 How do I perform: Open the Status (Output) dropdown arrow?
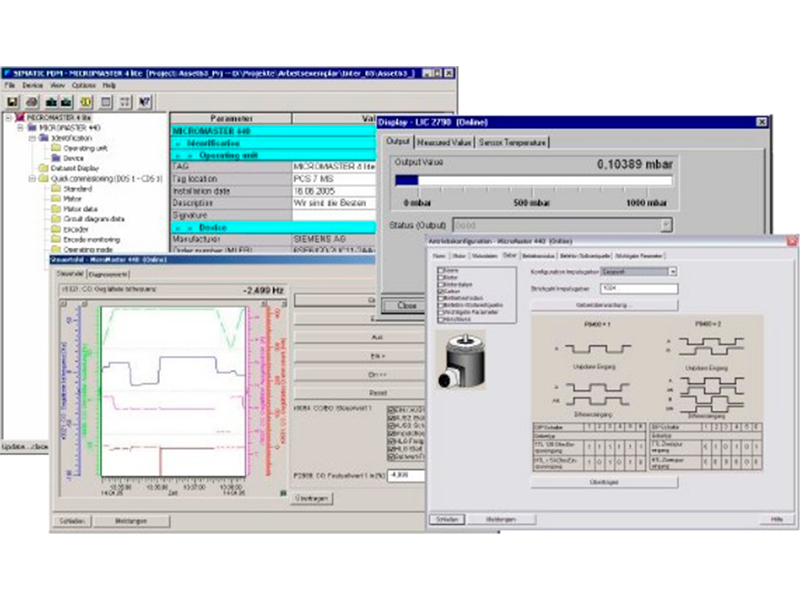(666, 225)
